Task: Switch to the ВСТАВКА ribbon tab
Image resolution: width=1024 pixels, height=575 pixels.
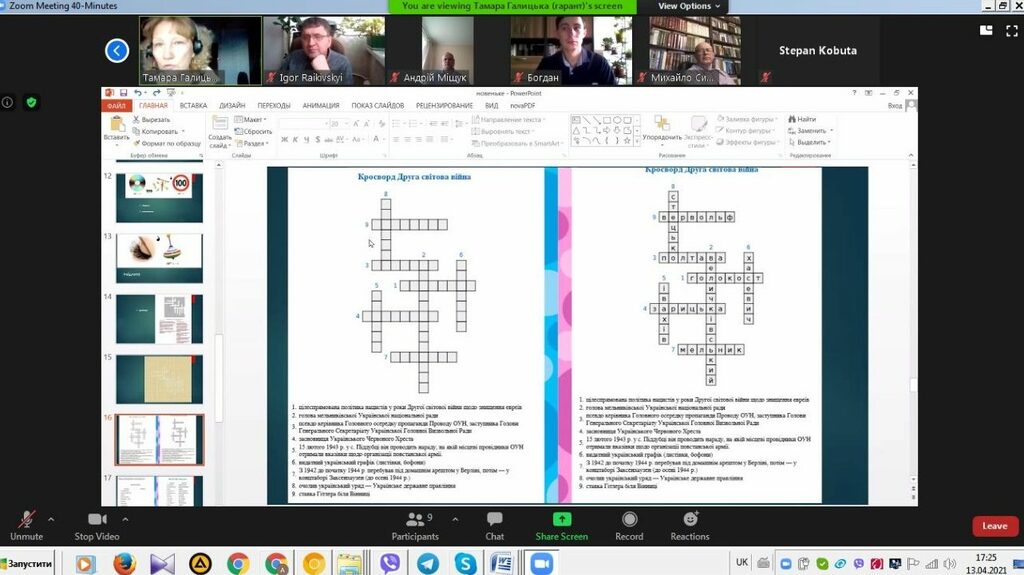Action: click(x=194, y=105)
